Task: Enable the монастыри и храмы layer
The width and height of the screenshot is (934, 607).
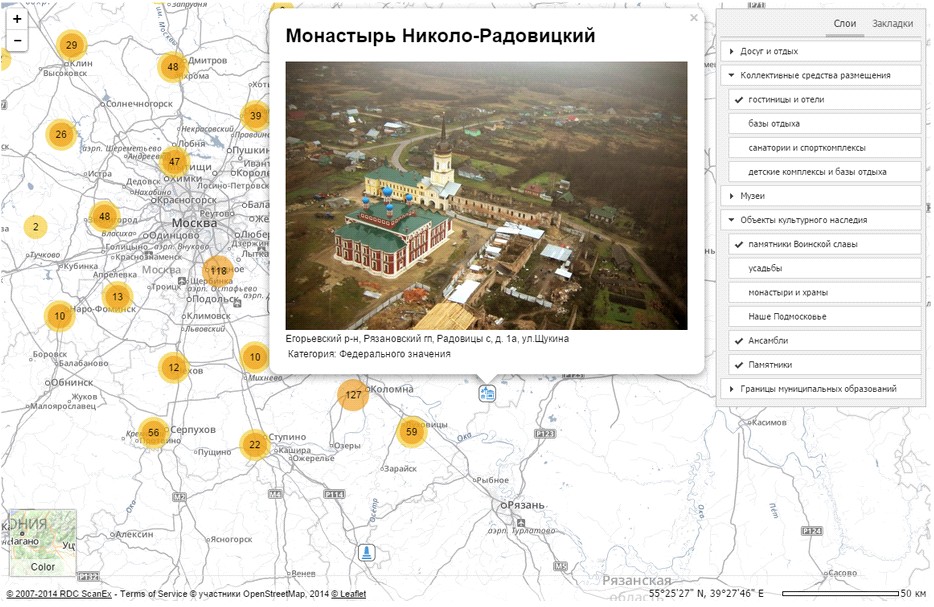Action: click(x=787, y=292)
